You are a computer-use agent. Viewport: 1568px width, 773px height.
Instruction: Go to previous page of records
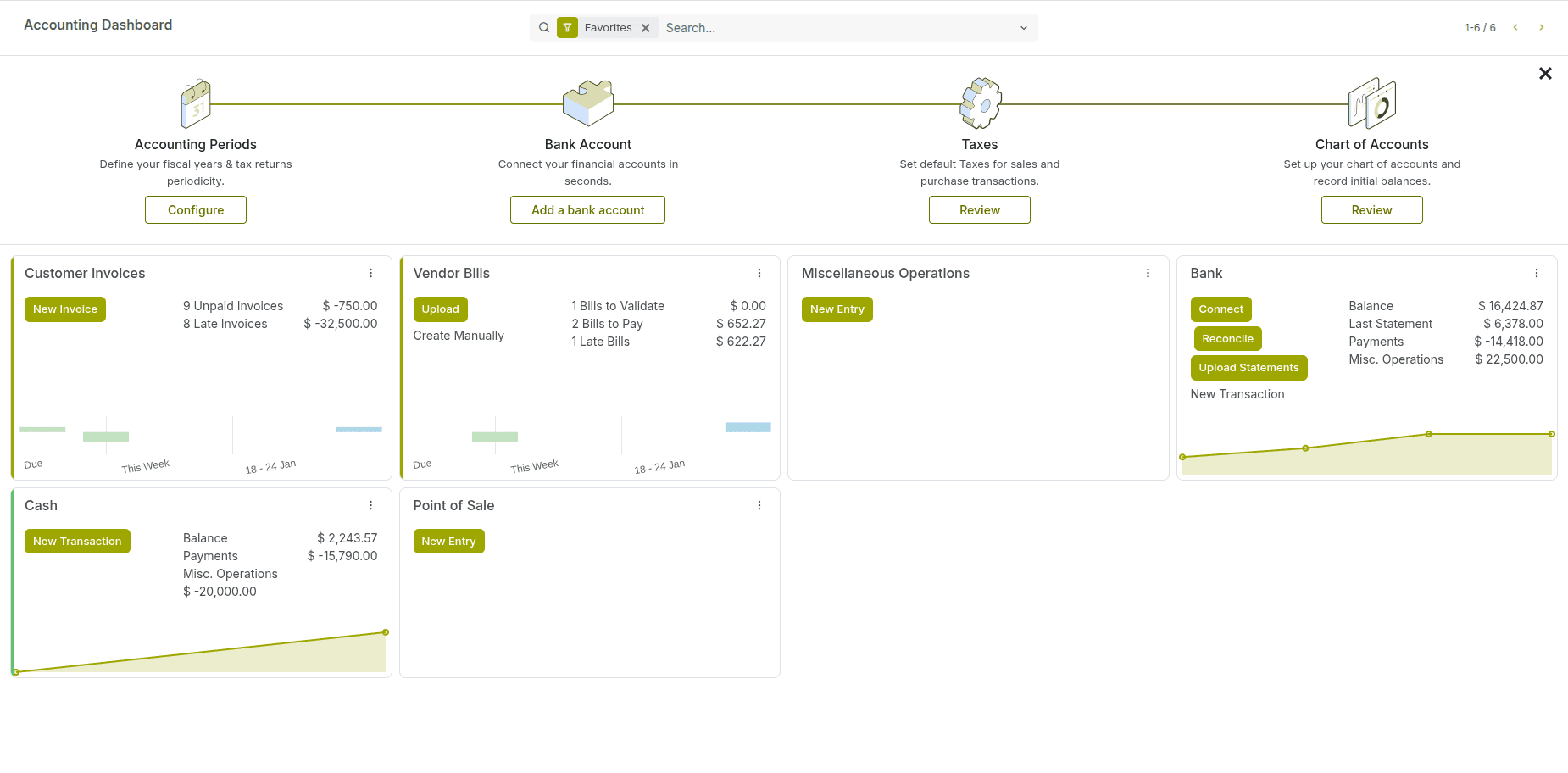(1515, 27)
